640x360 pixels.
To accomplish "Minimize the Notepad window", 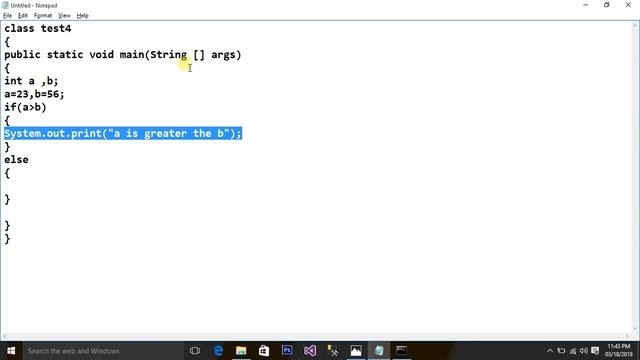I will tap(586, 5).
